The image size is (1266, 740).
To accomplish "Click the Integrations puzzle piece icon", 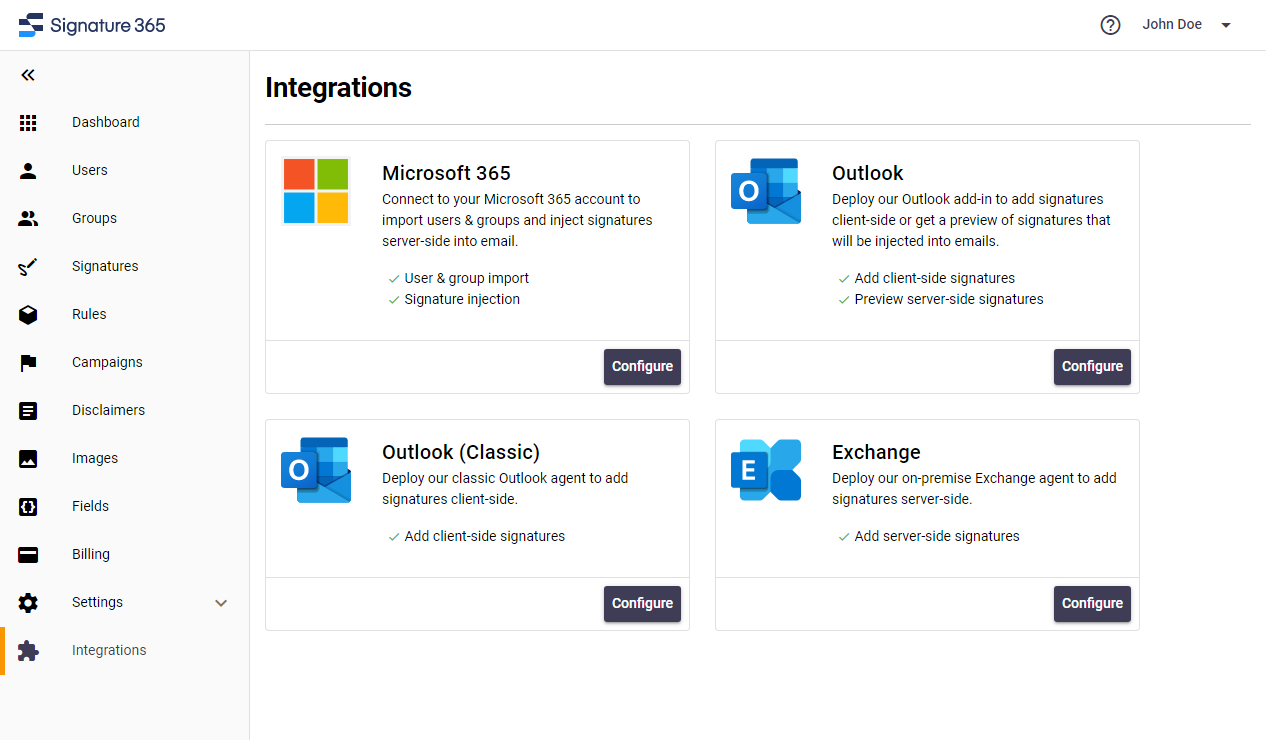I will click(x=28, y=651).
